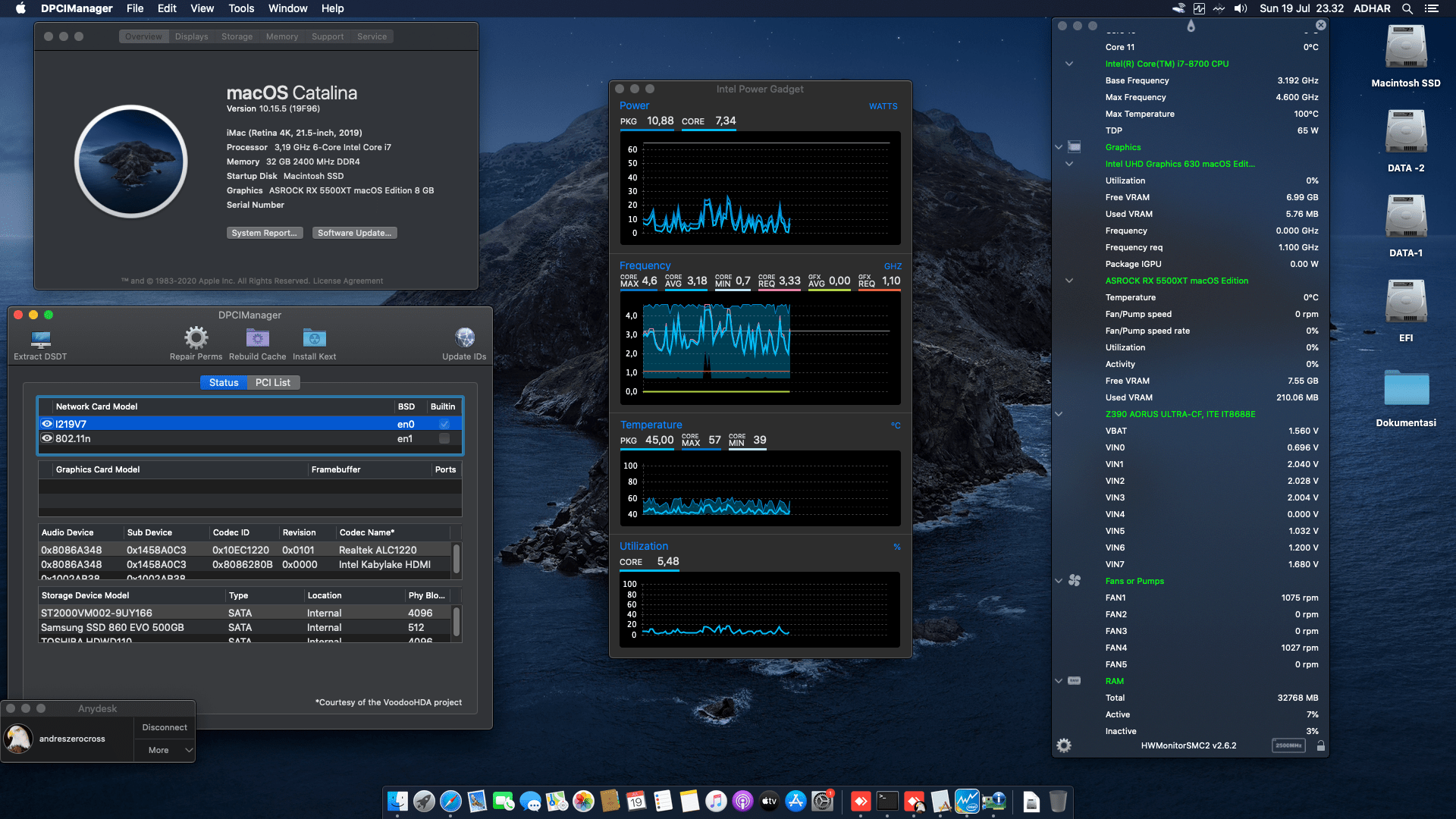The width and height of the screenshot is (1456, 819).
Task: Open HWMonitorSMC2 settings via the gear icon
Action: click(x=1065, y=745)
